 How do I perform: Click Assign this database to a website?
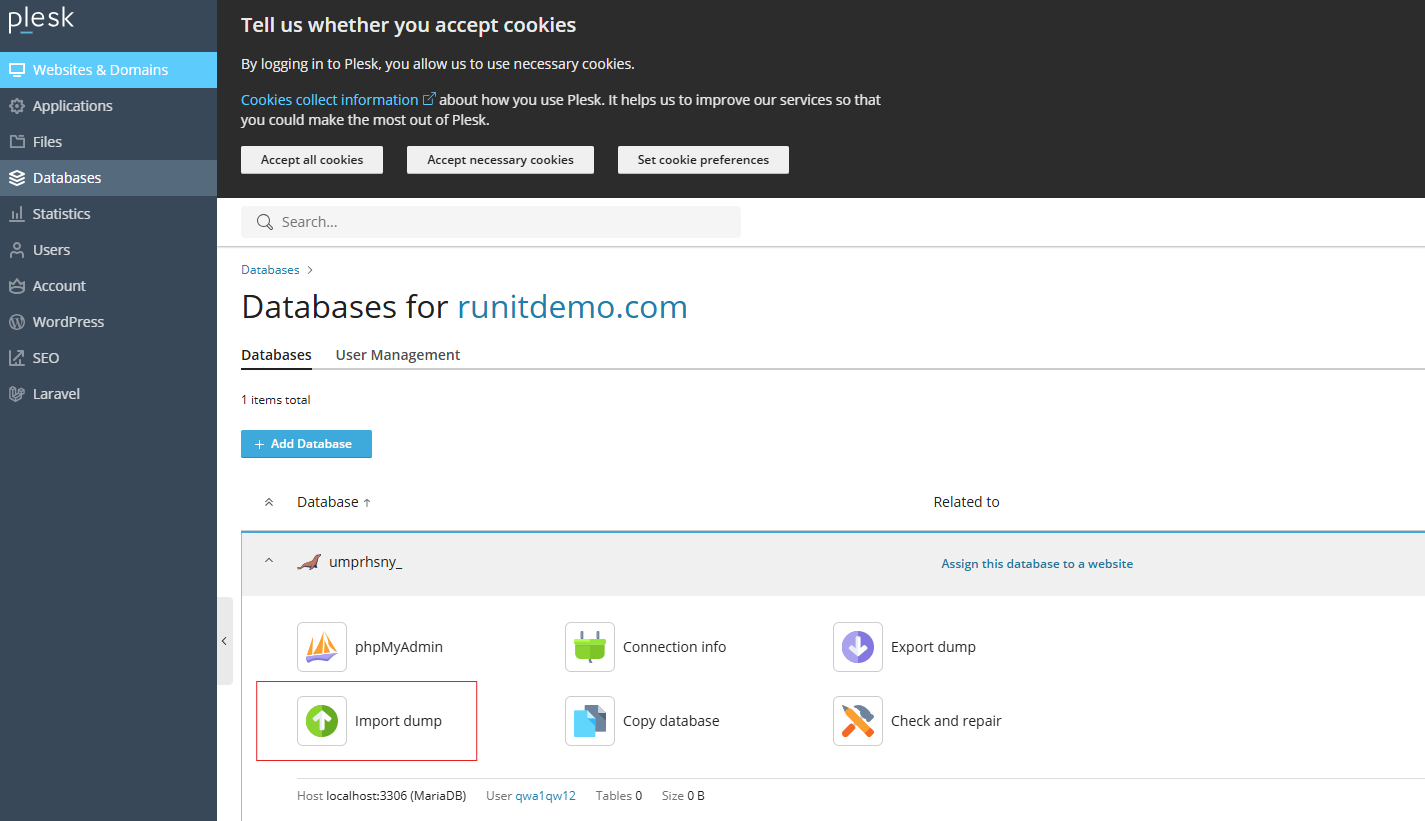click(1037, 564)
